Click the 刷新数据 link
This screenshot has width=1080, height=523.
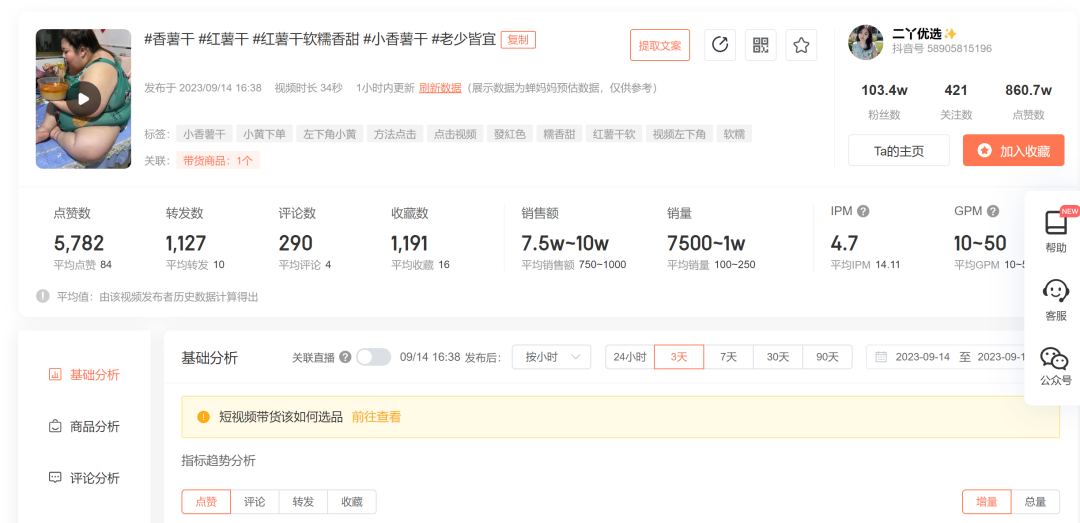tap(440, 88)
